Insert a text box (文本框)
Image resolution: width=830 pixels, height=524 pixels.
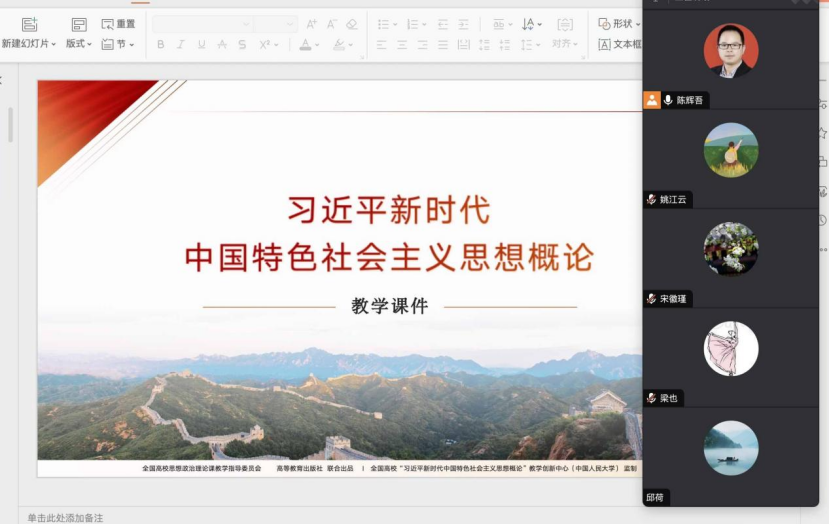pyautogui.click(x=621, y=45)
